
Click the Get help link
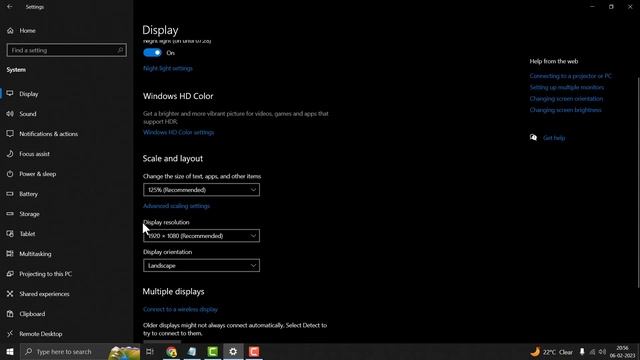tap(554, 138)
